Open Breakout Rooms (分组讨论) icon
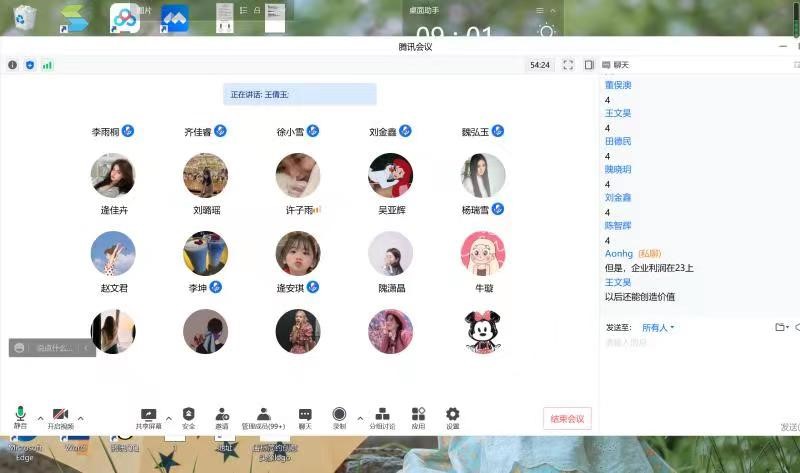The image size is (800, 473). 381,415
